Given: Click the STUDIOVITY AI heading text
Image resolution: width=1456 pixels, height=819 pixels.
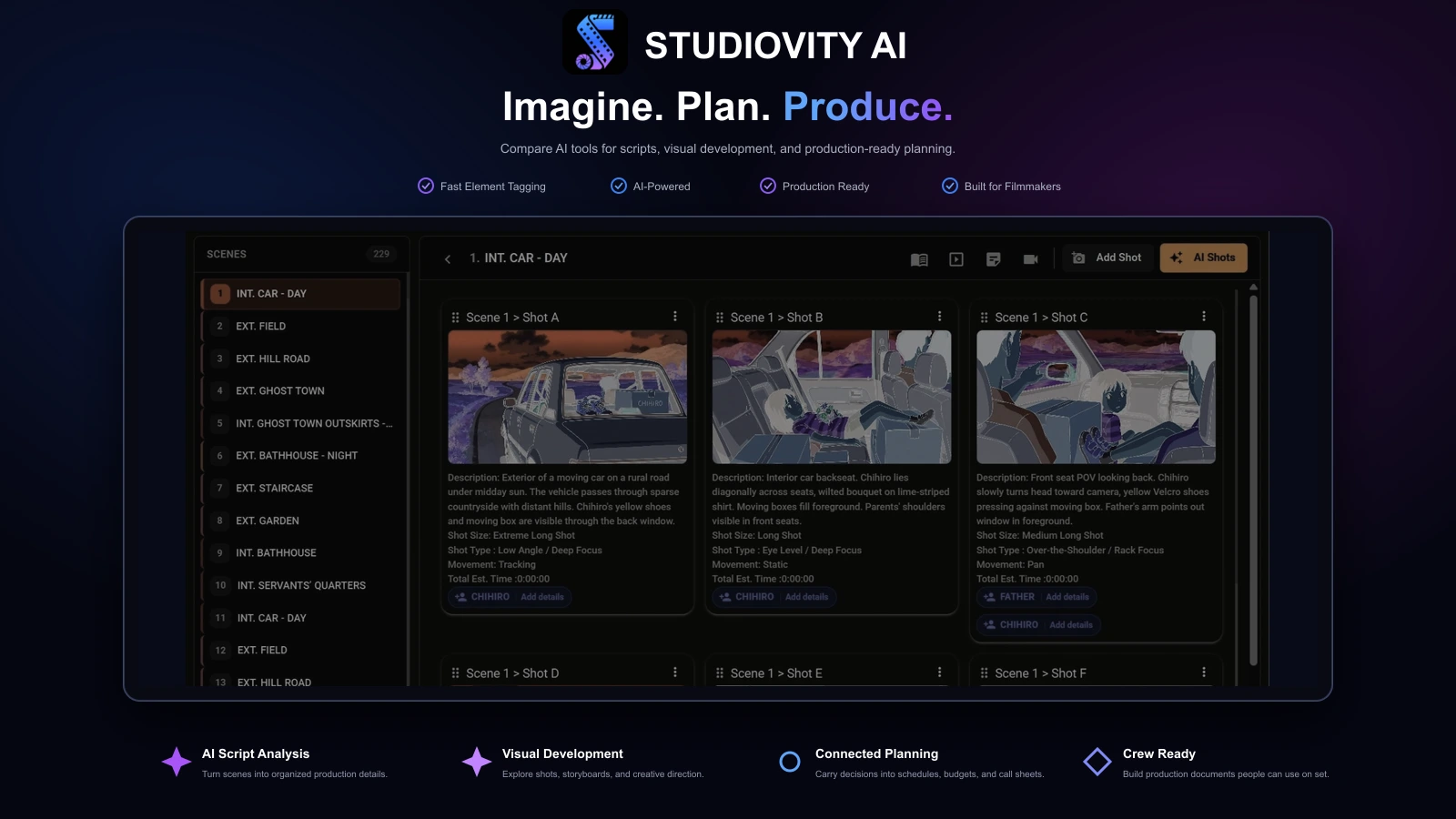Looking at the screenshot, I should [775, 45].
